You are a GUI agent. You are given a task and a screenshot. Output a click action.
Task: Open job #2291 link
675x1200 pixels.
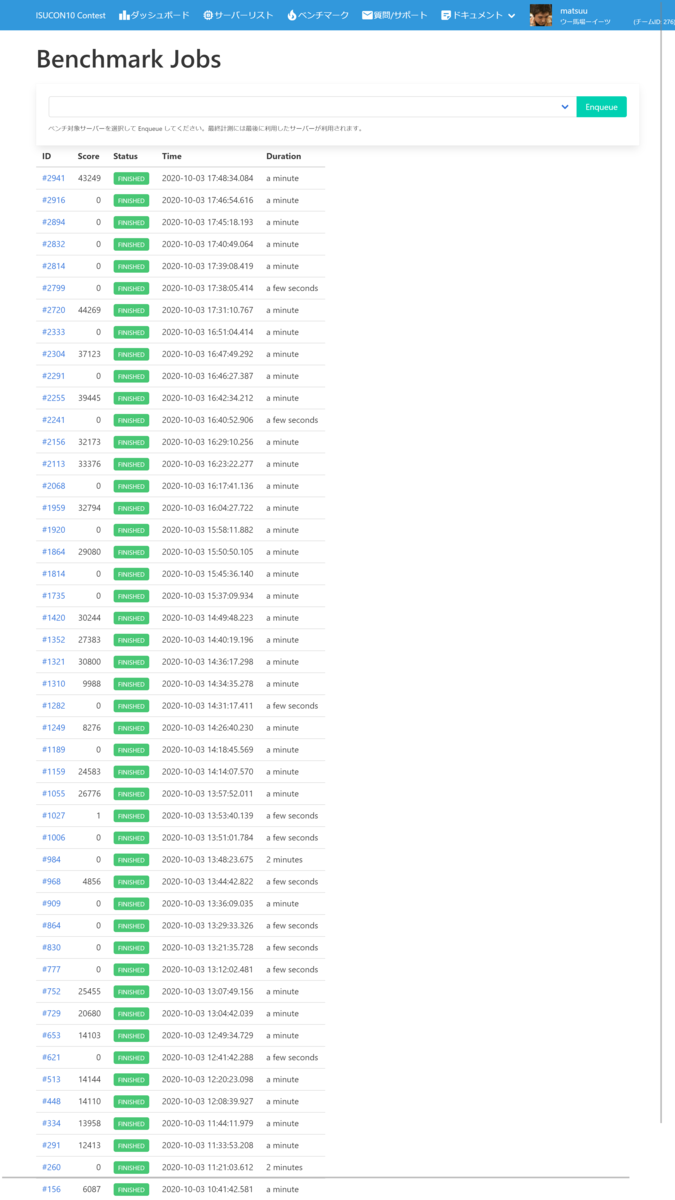(x=53, y=376)
